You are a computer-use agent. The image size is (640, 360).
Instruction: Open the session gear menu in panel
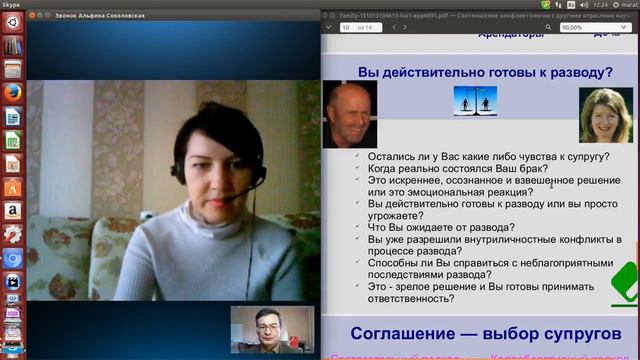click(x=616, y=4)
